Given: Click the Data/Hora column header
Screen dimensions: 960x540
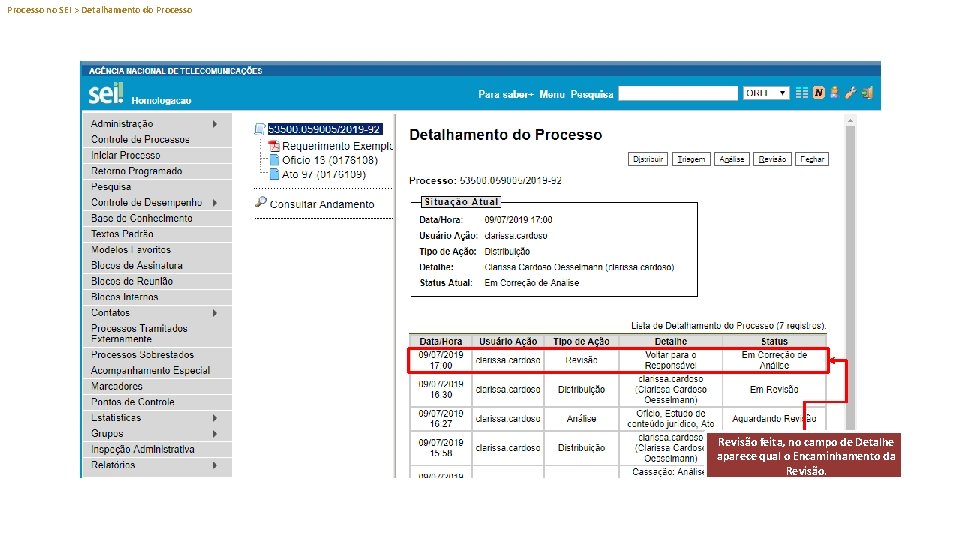Looking at the screenshot, I should pos(441,342).
